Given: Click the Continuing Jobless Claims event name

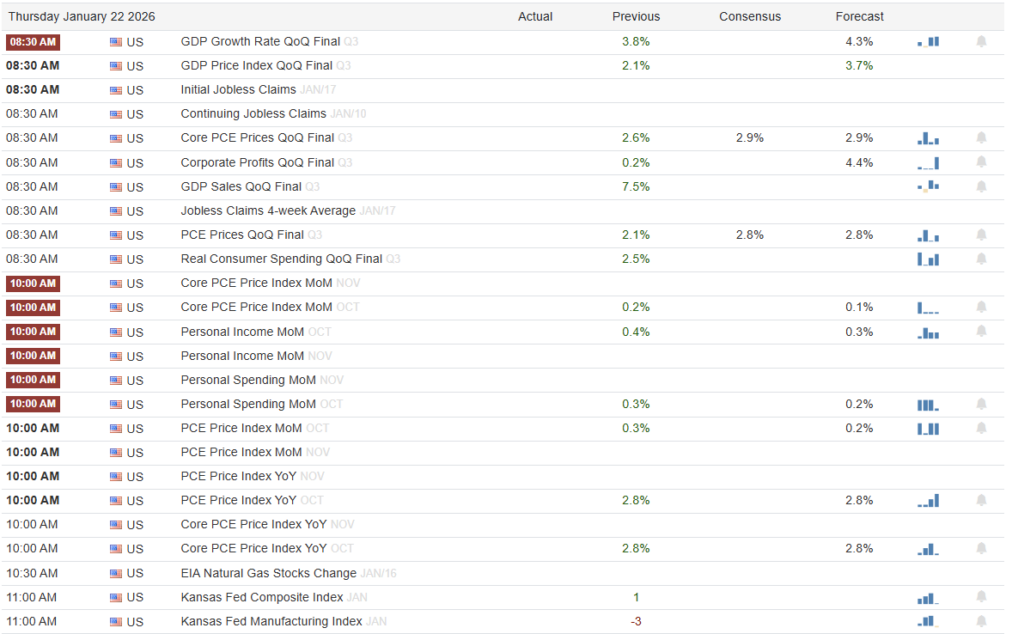Looking at the screenshot, I should click(x=253, y=114).
